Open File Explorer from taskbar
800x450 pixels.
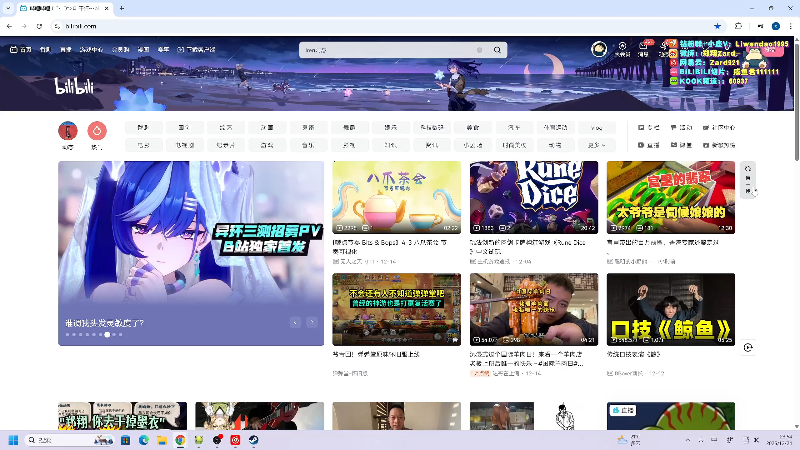click(162, 440)
